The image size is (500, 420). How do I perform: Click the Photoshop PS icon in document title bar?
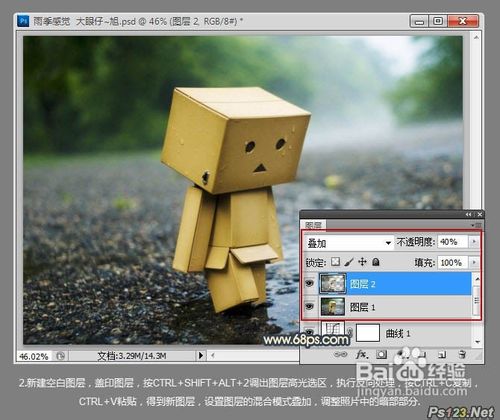pyautogui.click(x=23, y=21)
